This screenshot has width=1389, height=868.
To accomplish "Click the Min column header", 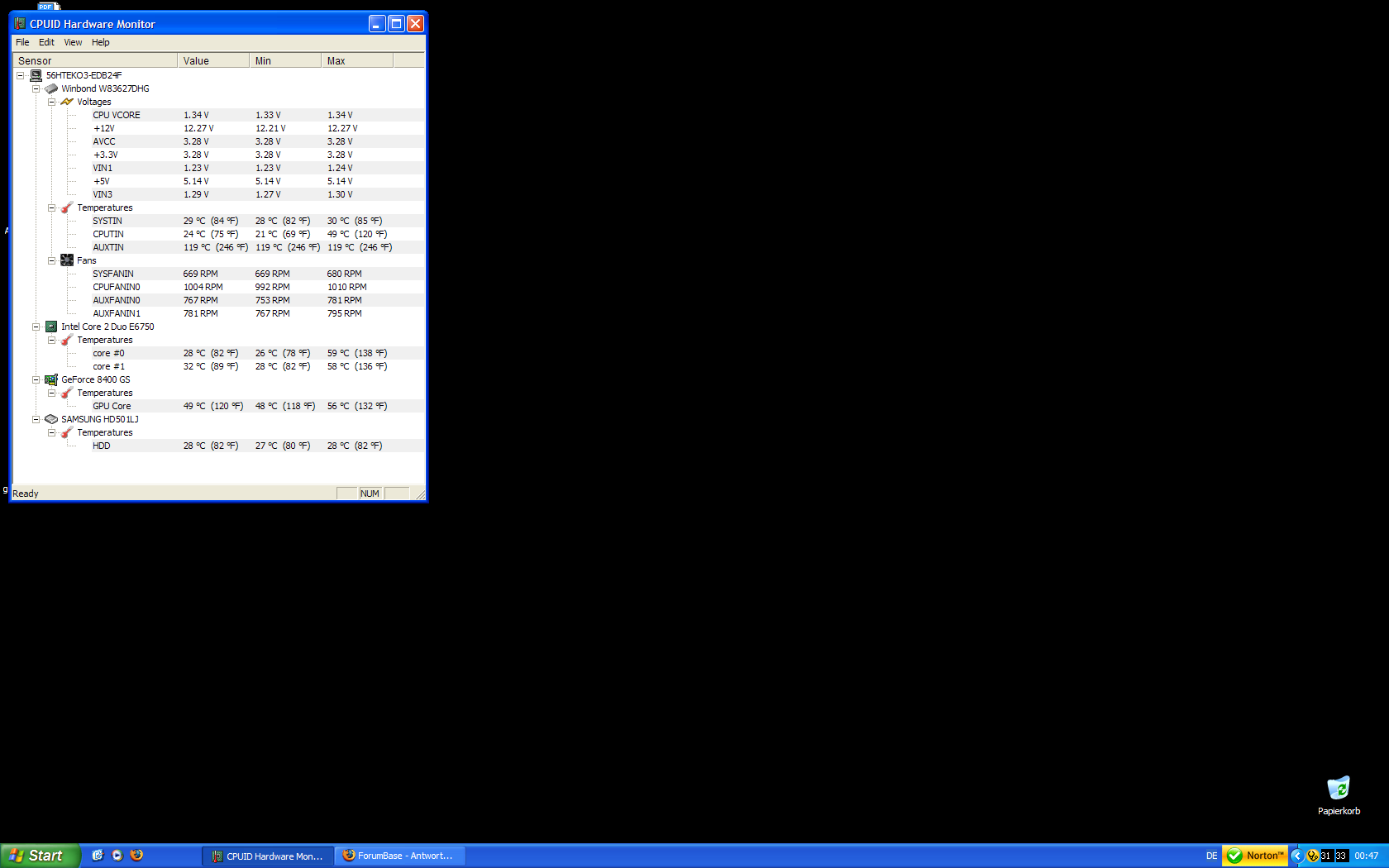I will point(285,60).
